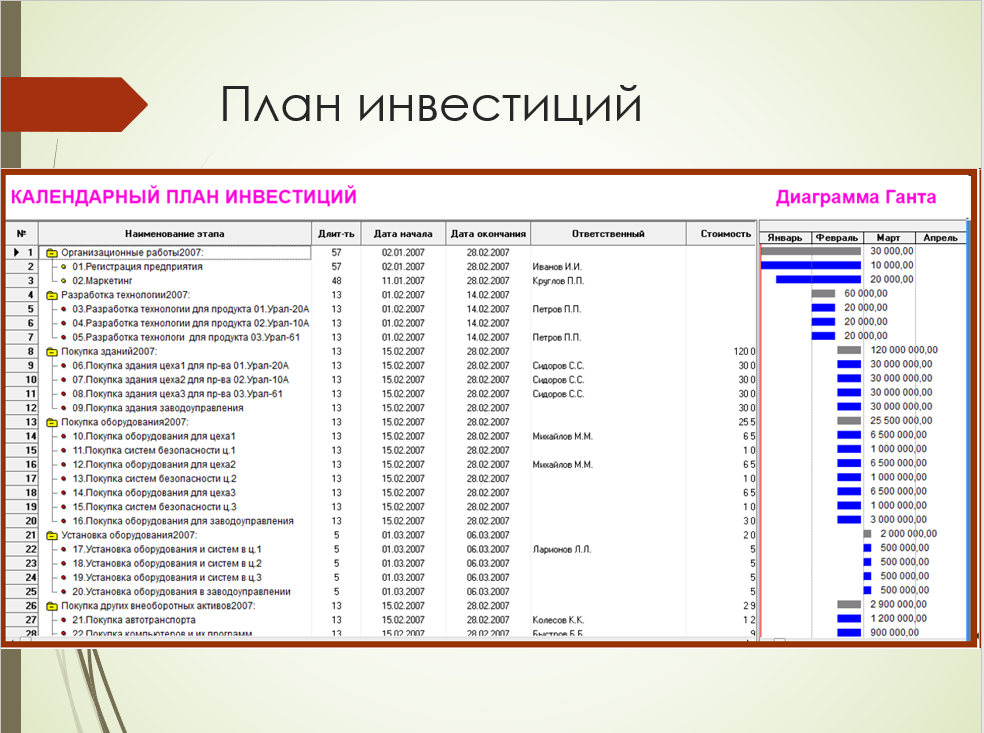The width and height of the screenshot is (984, 733).
Task: Click the folder icon beside Покупка зданий2007
Action: point(52,351)
